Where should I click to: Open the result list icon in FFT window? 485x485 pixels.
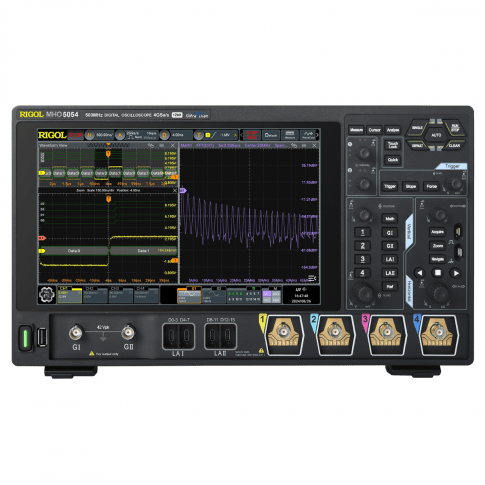[312, 278]
